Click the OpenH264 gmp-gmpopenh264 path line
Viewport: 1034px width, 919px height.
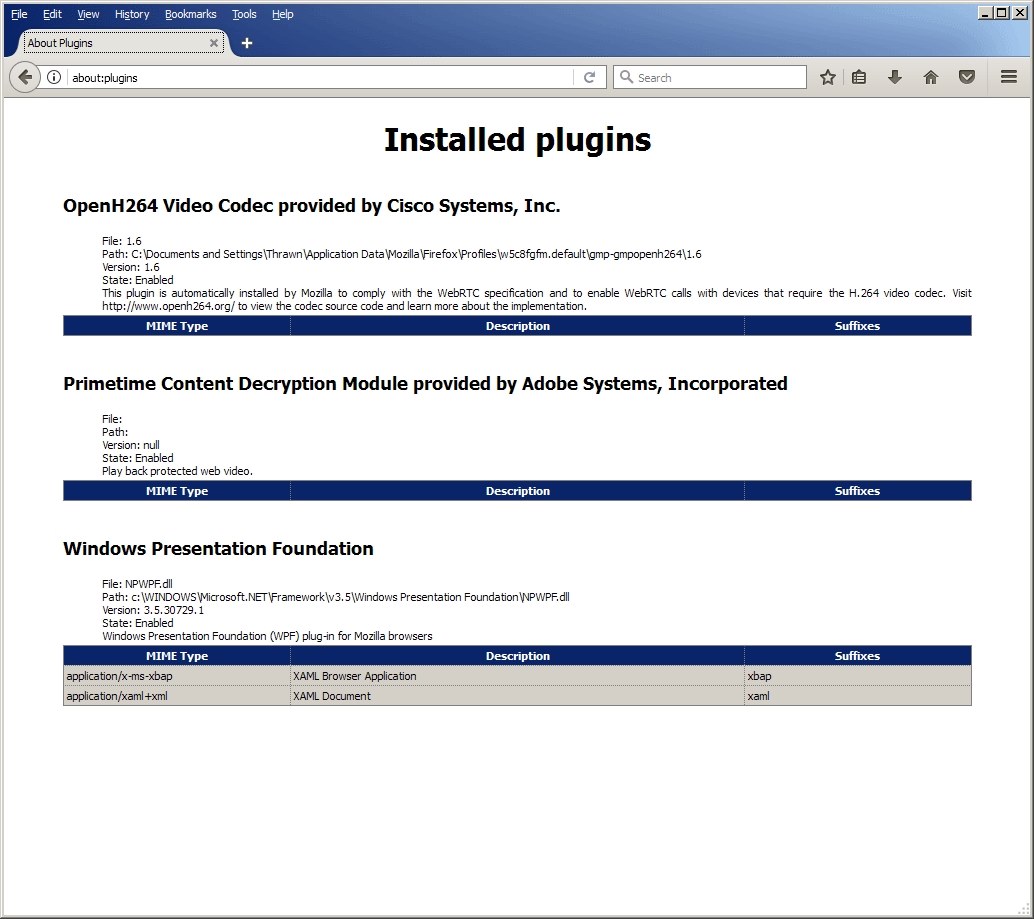point(402,254)
